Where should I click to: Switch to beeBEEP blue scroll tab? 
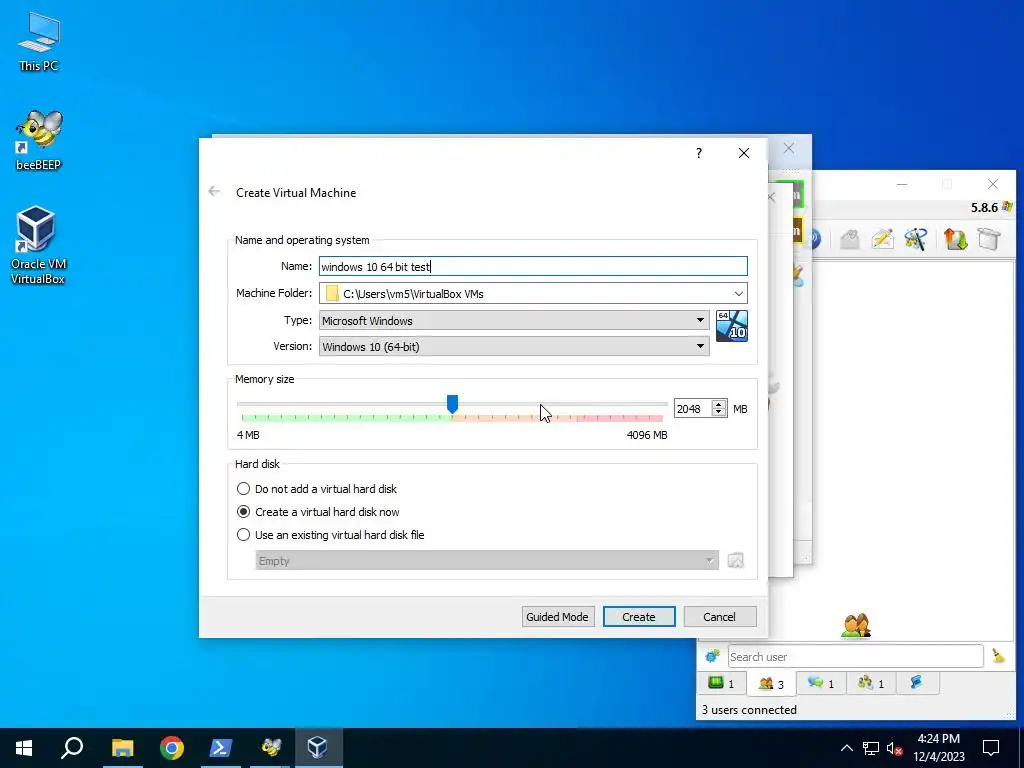pyautogui.click(x=917, y=682)
